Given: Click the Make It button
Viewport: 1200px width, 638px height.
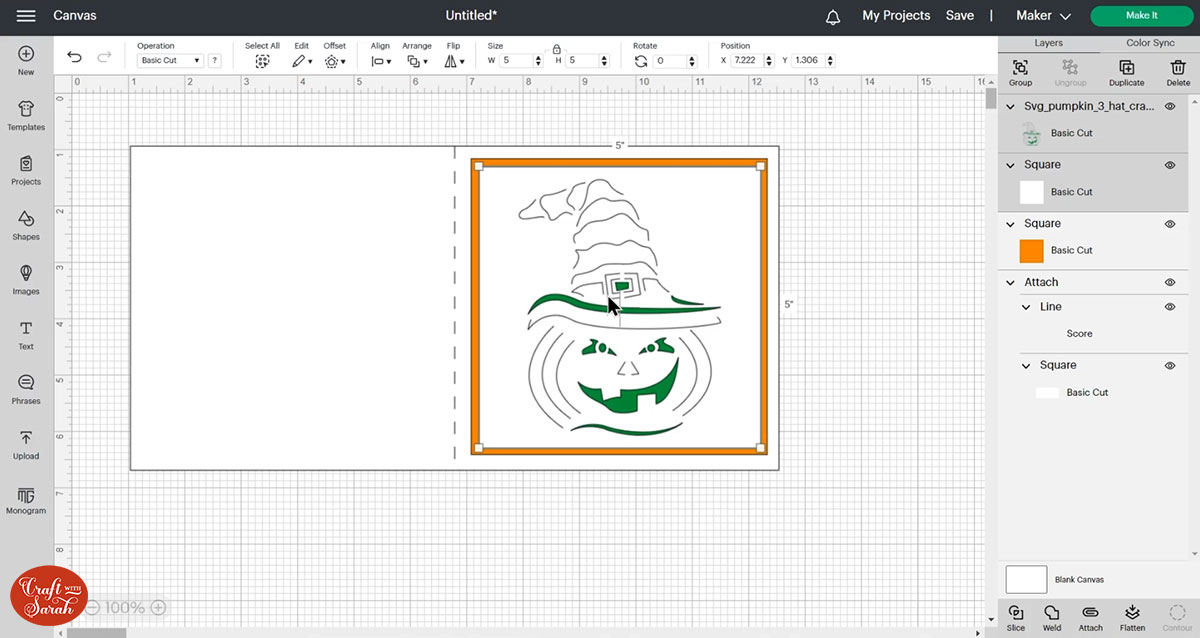Looking at the screenshot, I should point(1141,16).
